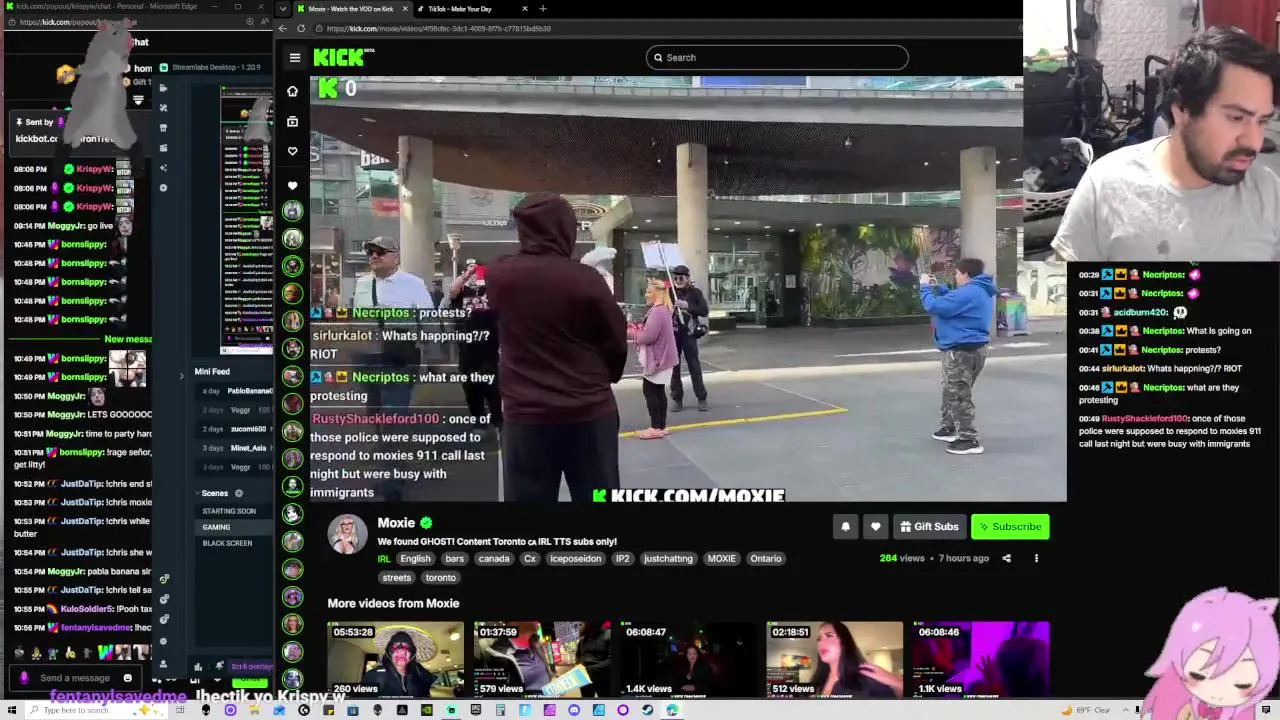Collapse the Mini Feed panel in Streamlabs
Screen dimensions: 1280x720
(182, 376)
